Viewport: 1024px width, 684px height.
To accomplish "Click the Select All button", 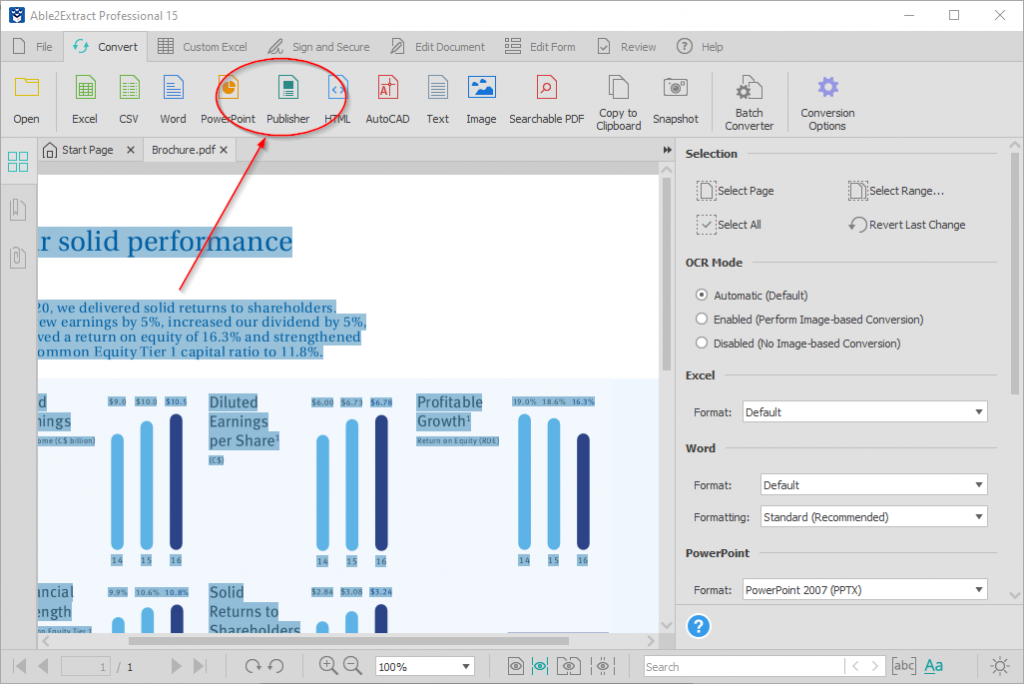I will click(729, 225).
